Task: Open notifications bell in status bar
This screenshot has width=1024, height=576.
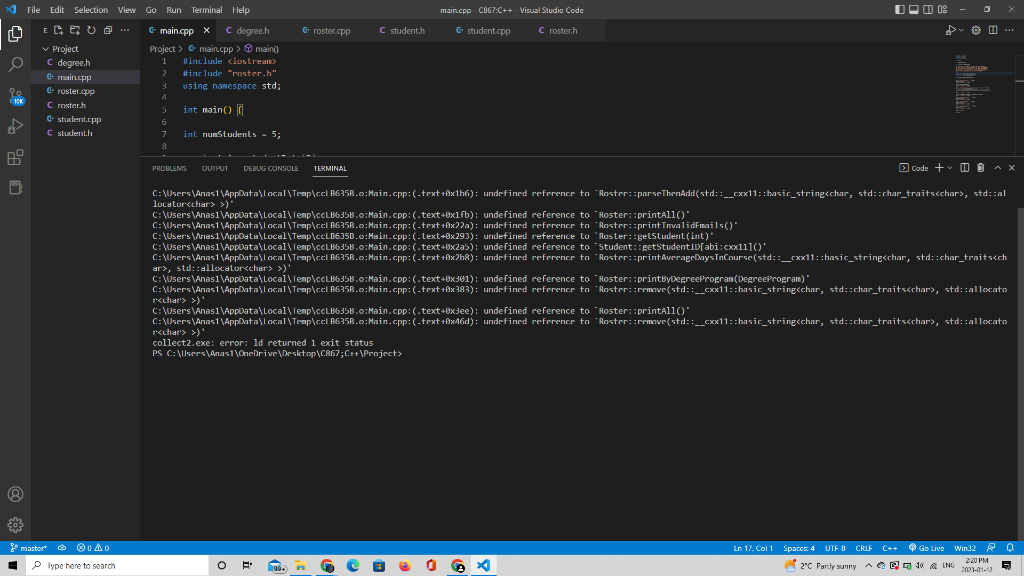Action: pyautogui.click(x=1012, y=547)
